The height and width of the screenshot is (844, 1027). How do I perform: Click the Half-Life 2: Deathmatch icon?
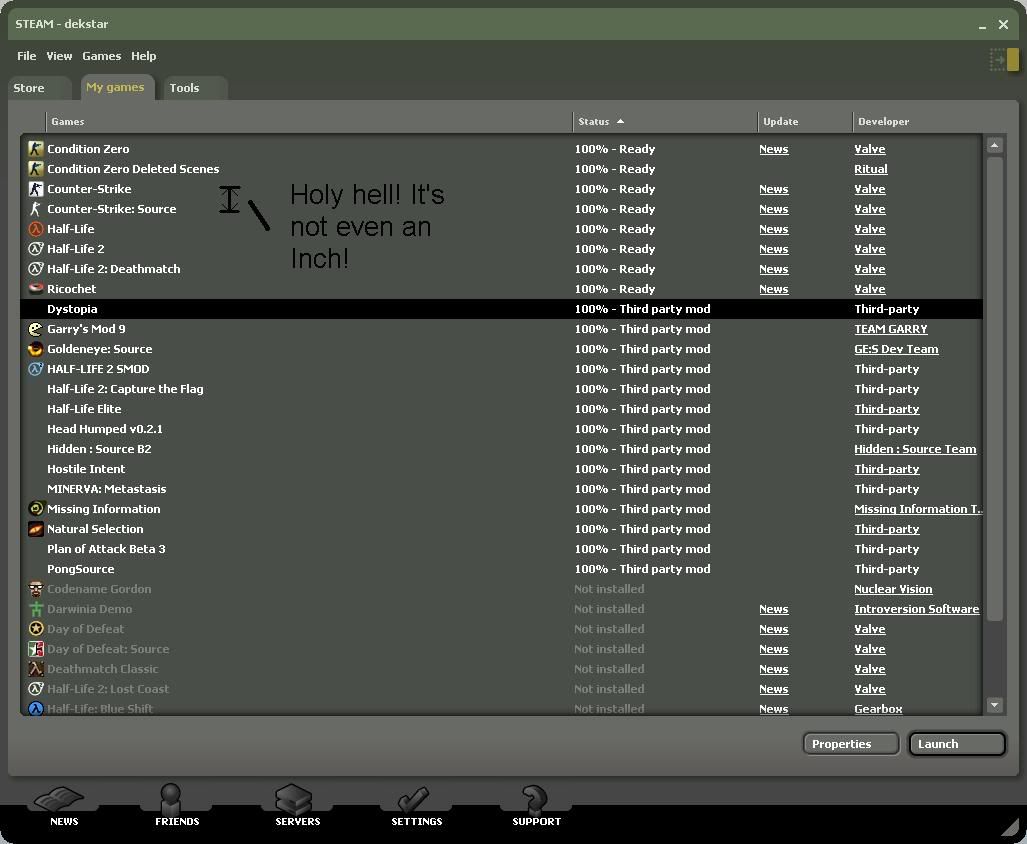click(35, 269)
